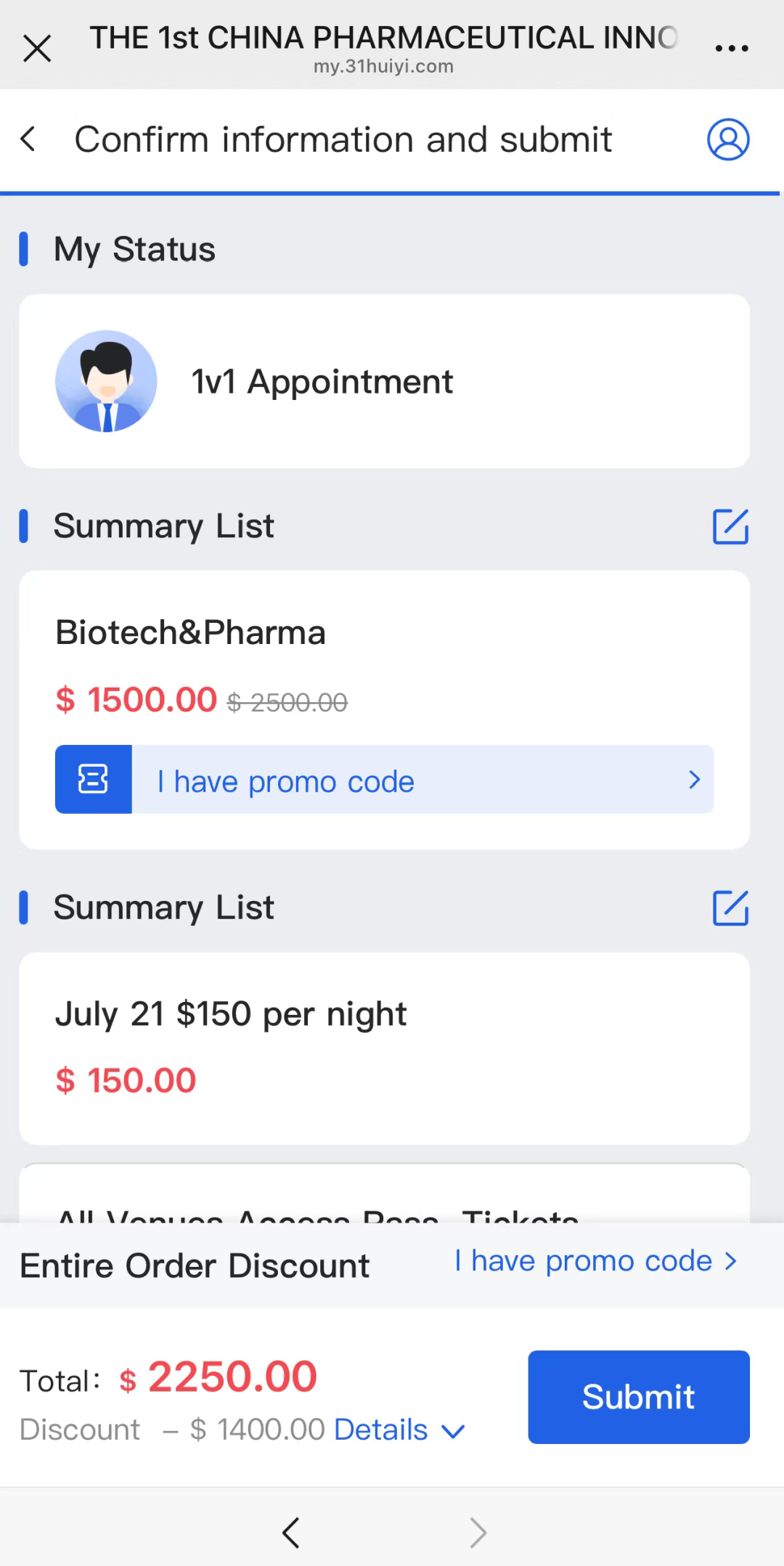Enter promo code for Entire Order Discount
This screenshot has height=1566, width=784.
tap(595, 1261)
